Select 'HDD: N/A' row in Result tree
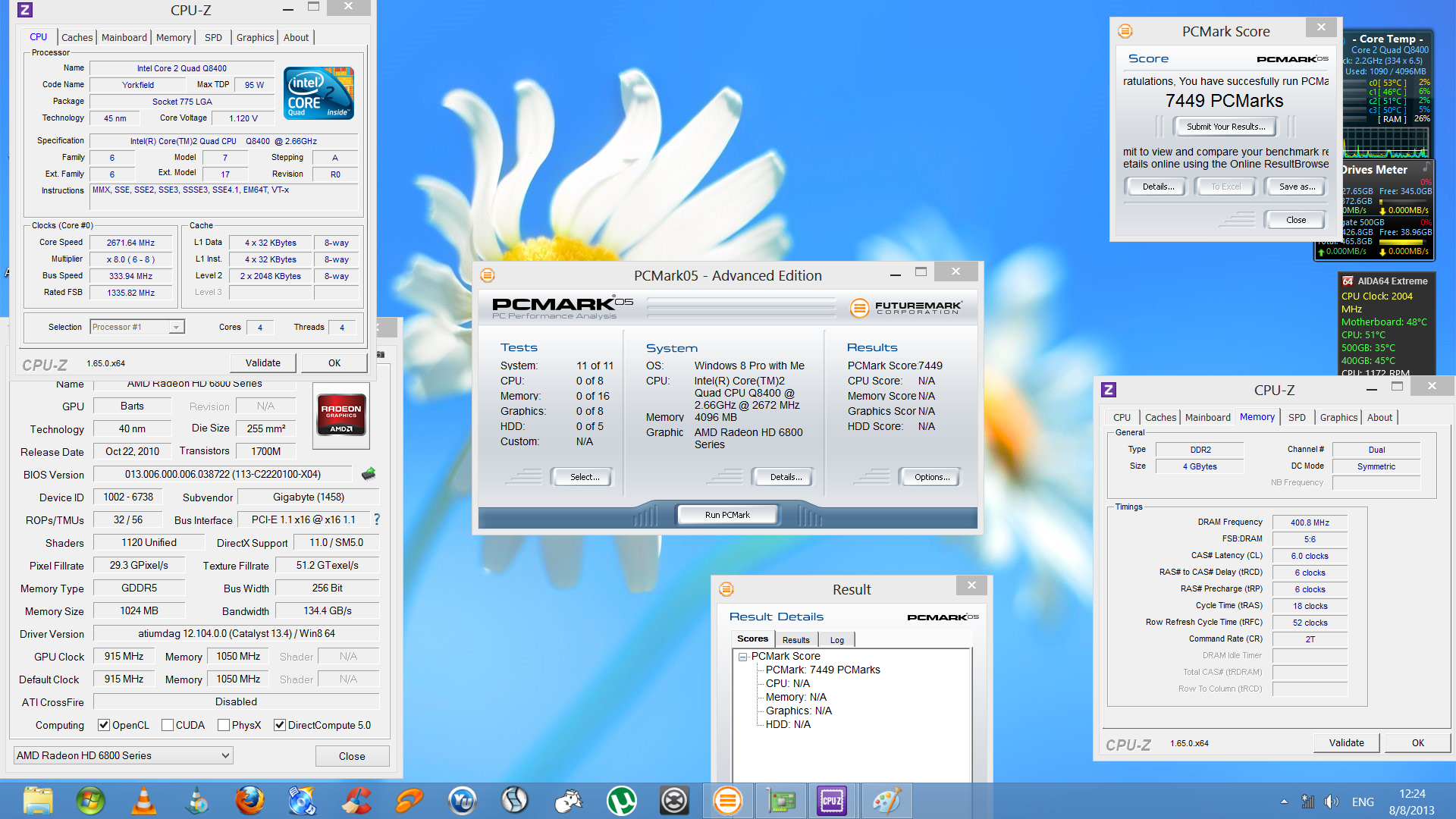The image size is (1456, 819). 788,725
